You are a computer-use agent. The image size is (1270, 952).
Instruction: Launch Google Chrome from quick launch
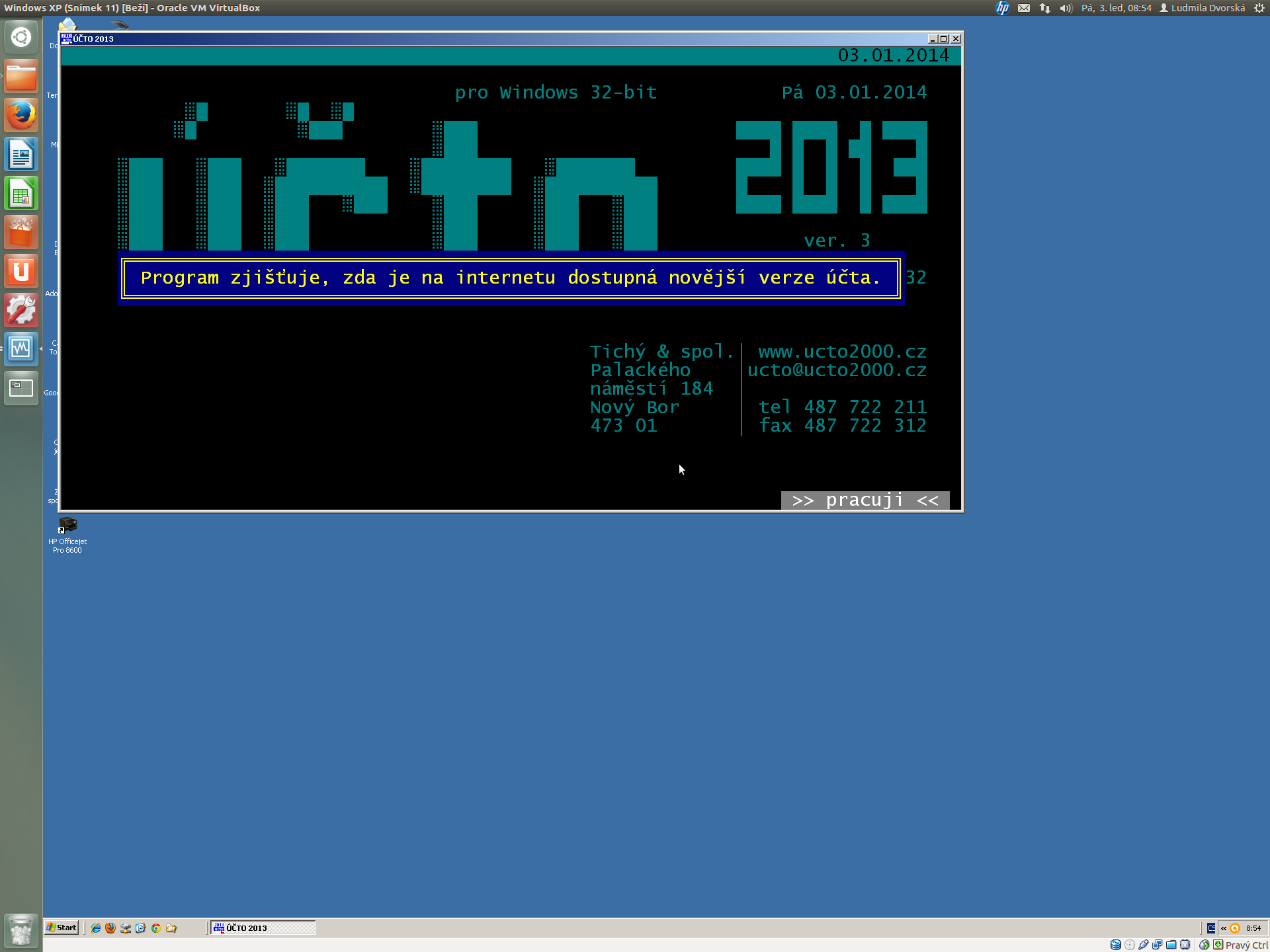[x=156, y=928]
